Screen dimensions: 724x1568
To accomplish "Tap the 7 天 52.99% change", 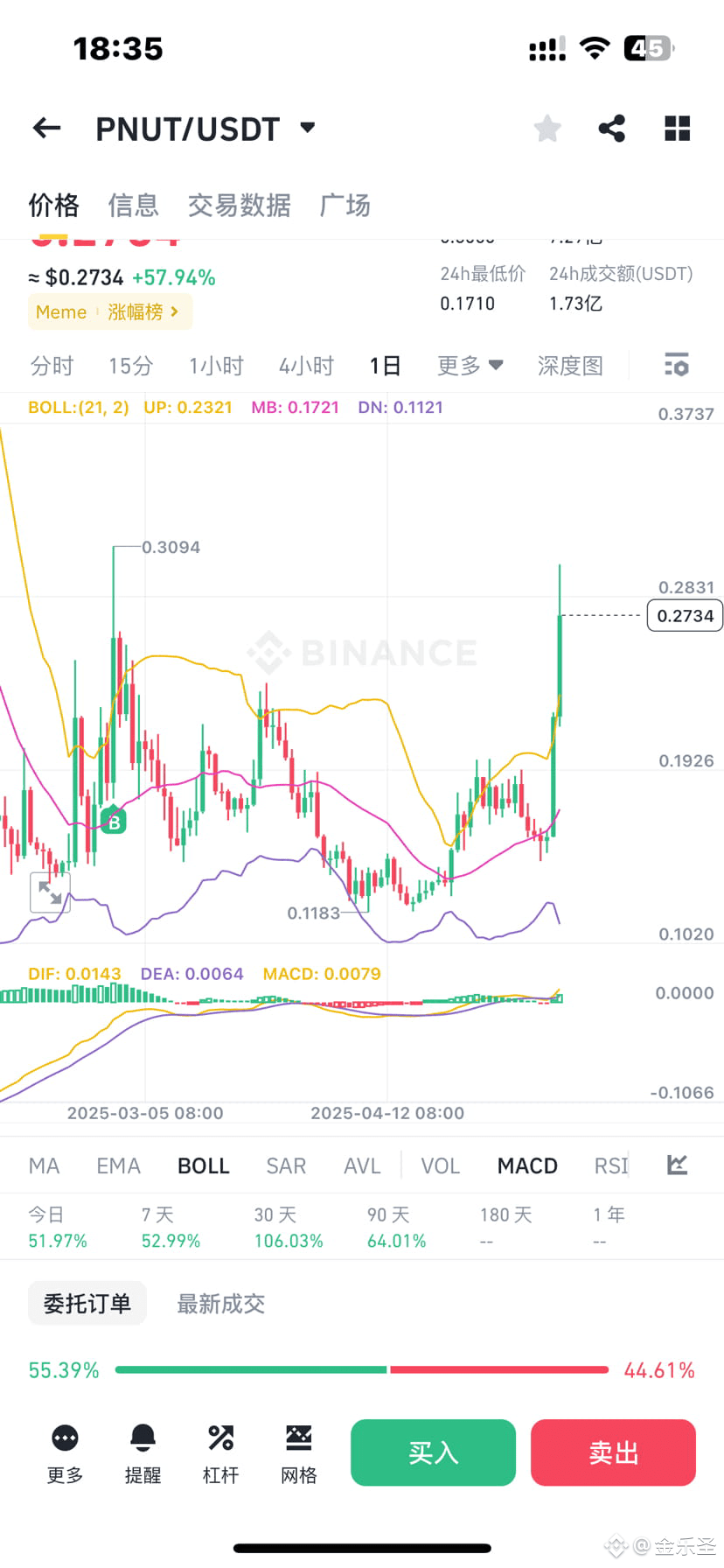I will [x=171, y=1228].
